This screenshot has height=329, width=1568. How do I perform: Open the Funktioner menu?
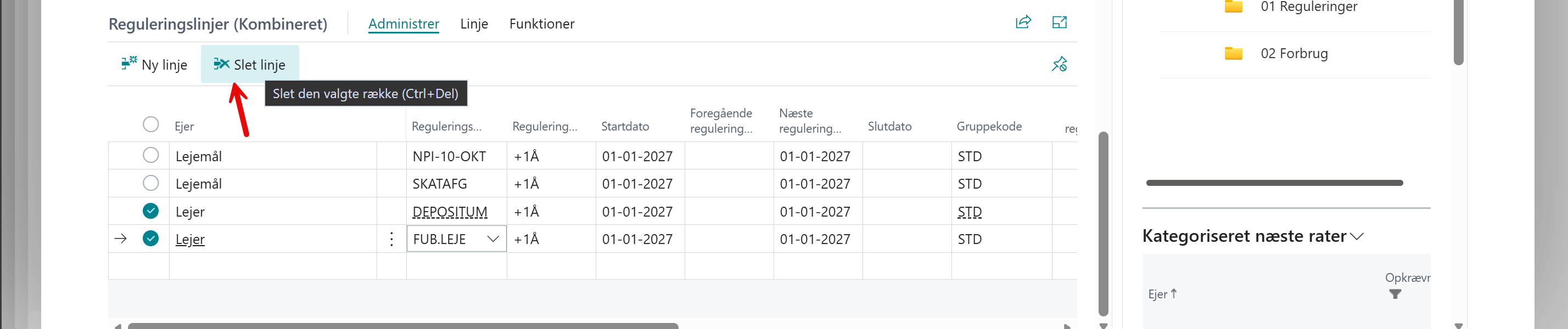[542, 24]
